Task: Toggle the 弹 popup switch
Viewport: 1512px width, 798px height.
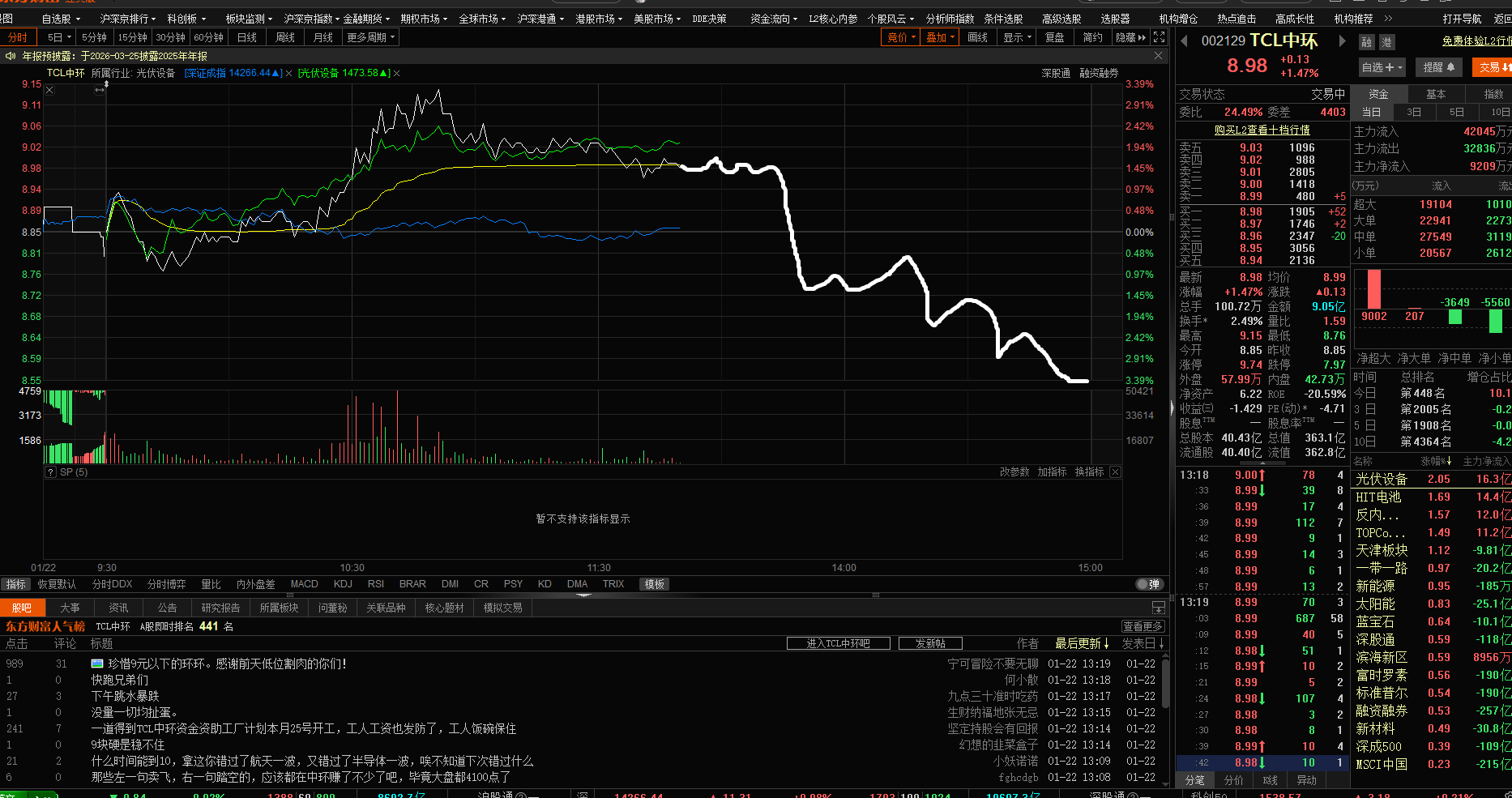Action: [x=1148, y=584]
